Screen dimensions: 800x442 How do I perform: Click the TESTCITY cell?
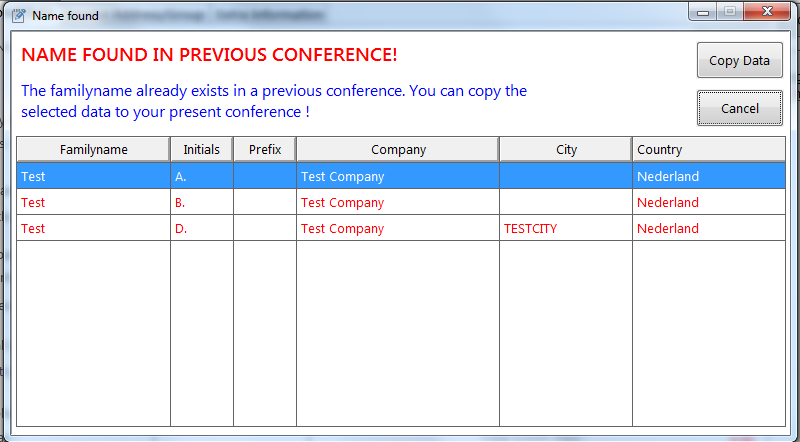coord(531,229)
